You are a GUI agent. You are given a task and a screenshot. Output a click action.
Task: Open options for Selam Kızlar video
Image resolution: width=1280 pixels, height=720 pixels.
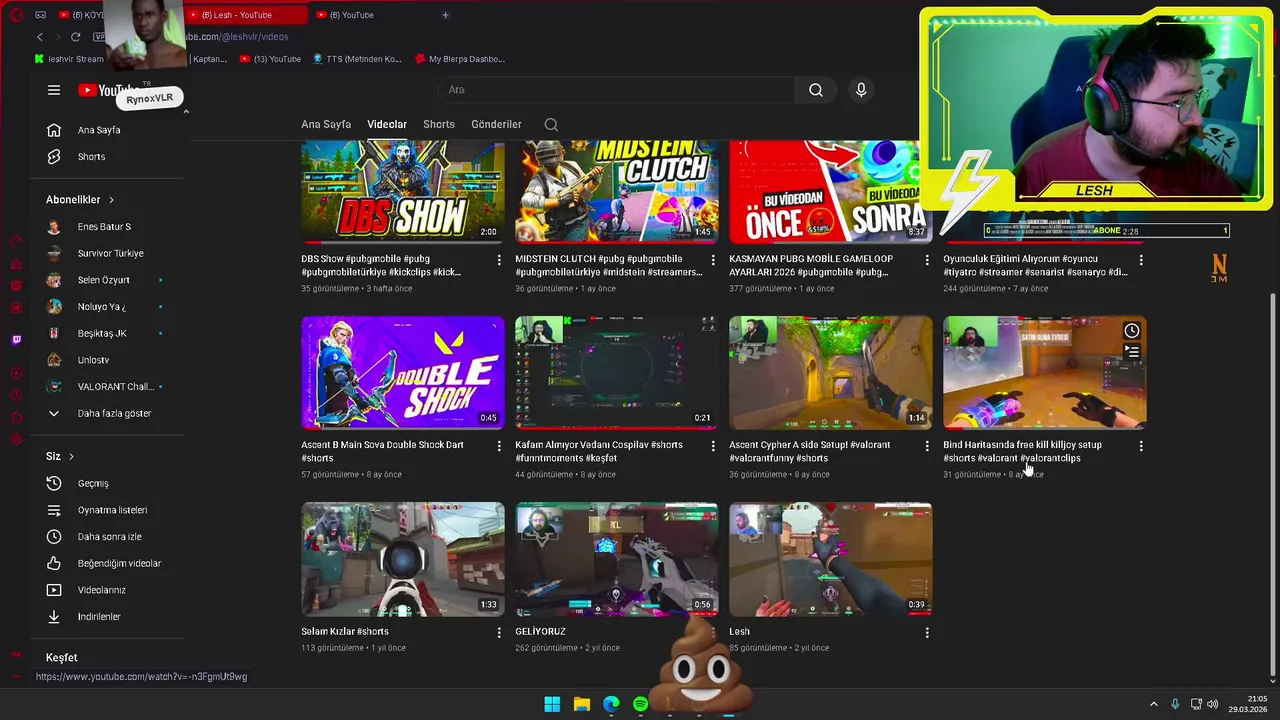pyautogui.click(x=499, y=633)
